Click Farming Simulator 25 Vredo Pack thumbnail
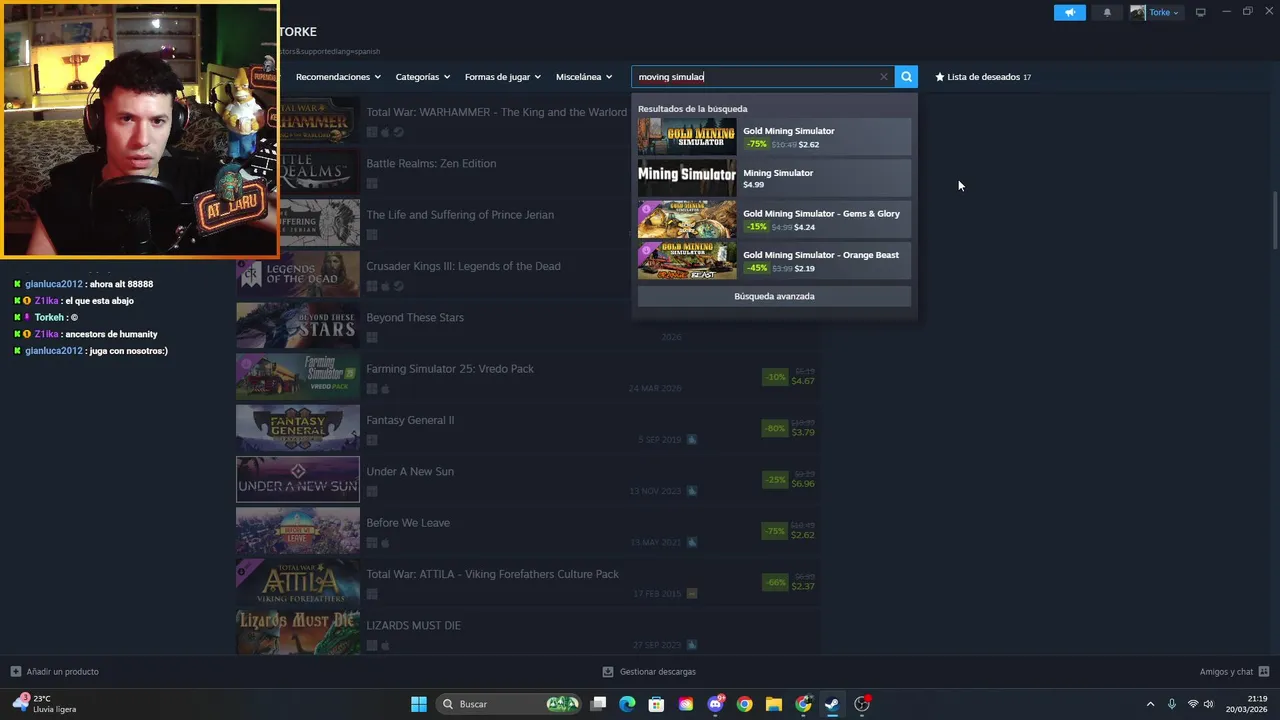The image size is (1280, 720). (298, 377)
